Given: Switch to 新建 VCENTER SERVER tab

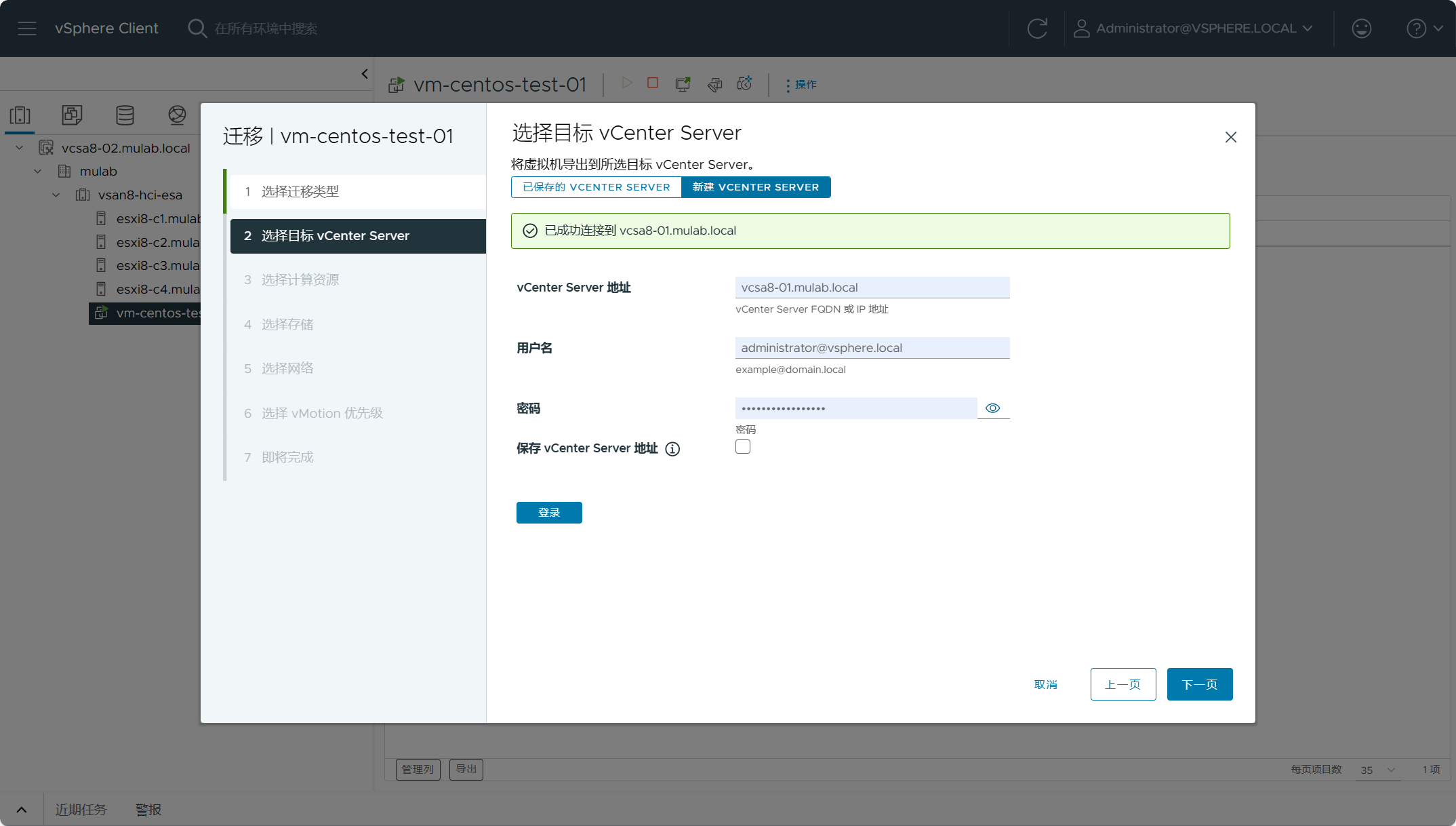Looking at the screenshot, I should pos(756,187).
